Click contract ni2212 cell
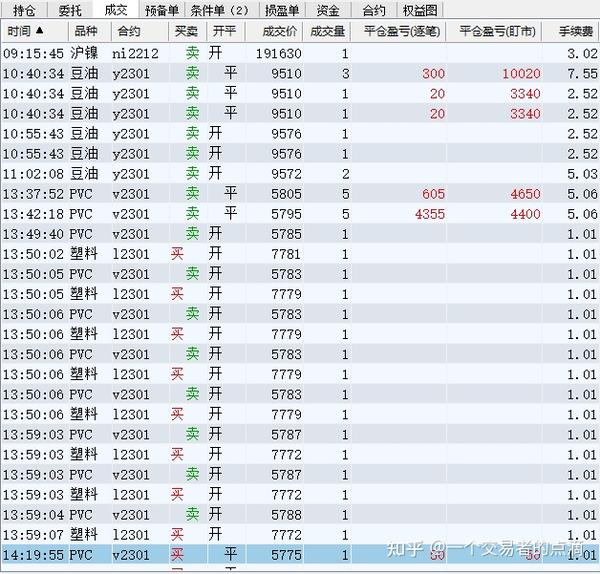 coord(135,54)
